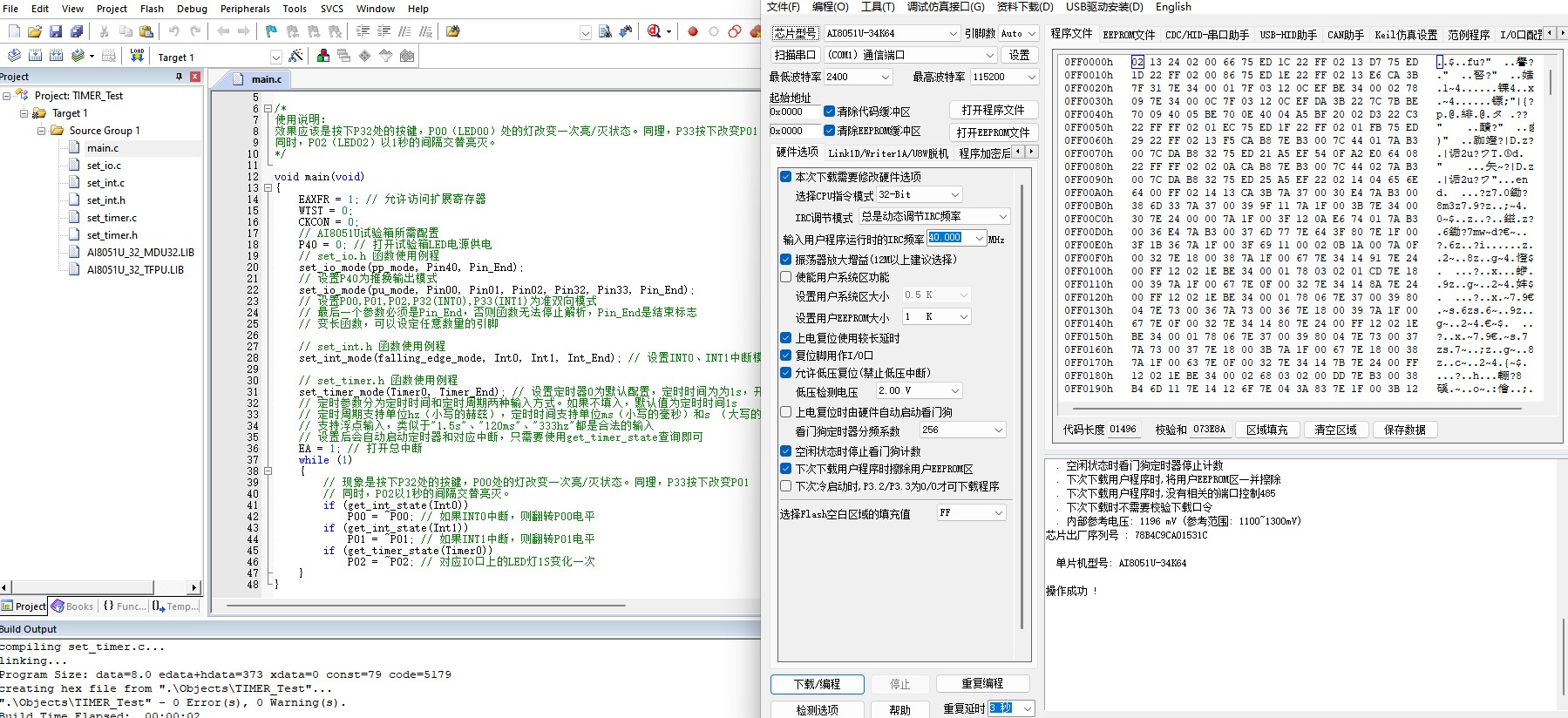
Task: Toggle 复位脚用作I/O口 checkbox
Action: (786, 355)
